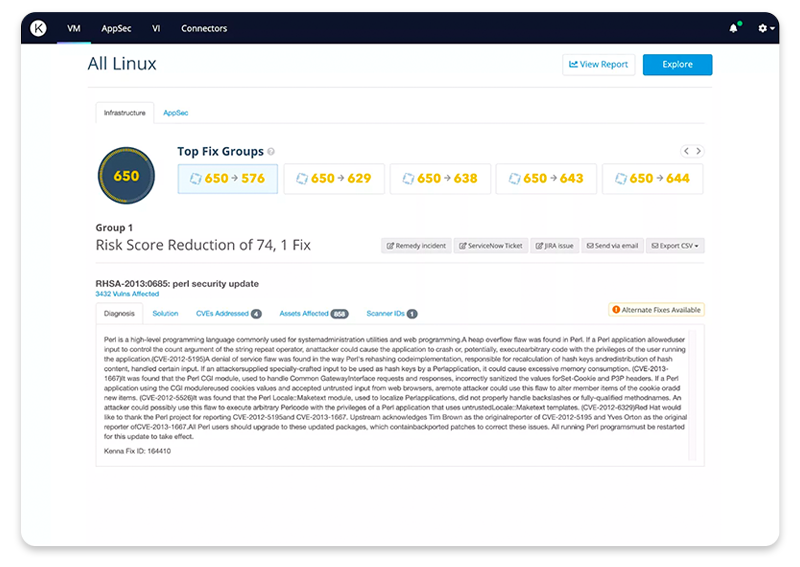Click Send via email button

pyautogui.click(x=612, y=245)
